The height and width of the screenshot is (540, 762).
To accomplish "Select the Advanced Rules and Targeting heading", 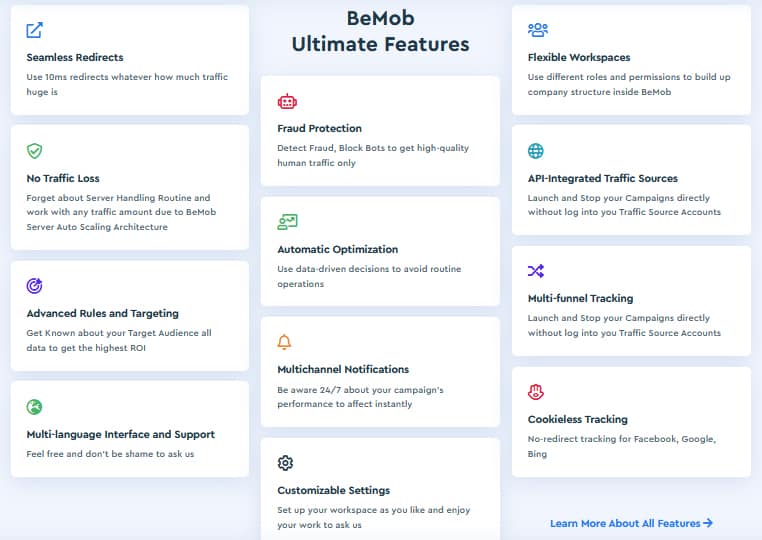I will click(x=103, y=314).
